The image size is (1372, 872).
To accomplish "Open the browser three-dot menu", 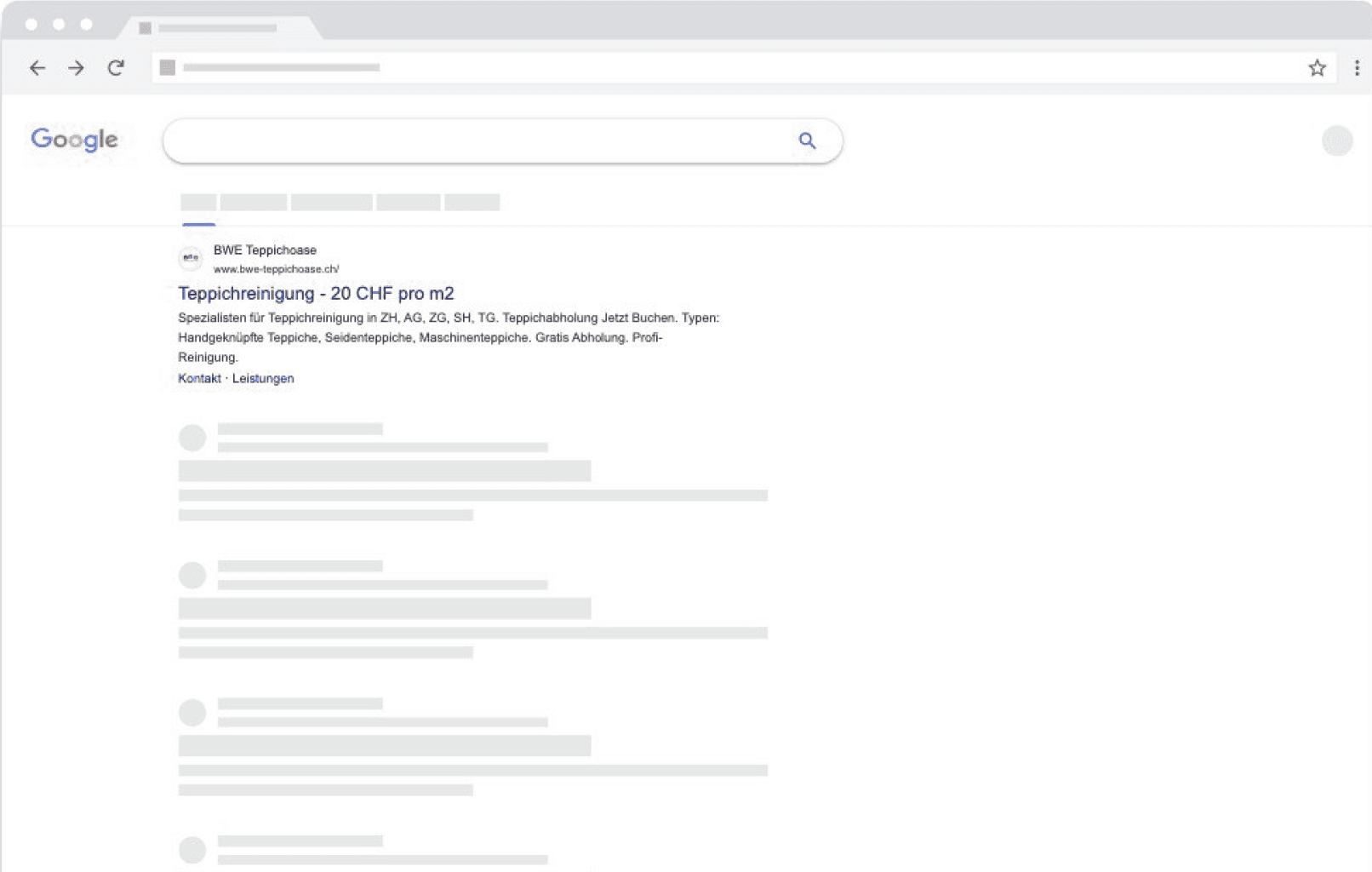I will click(1357, 68).
